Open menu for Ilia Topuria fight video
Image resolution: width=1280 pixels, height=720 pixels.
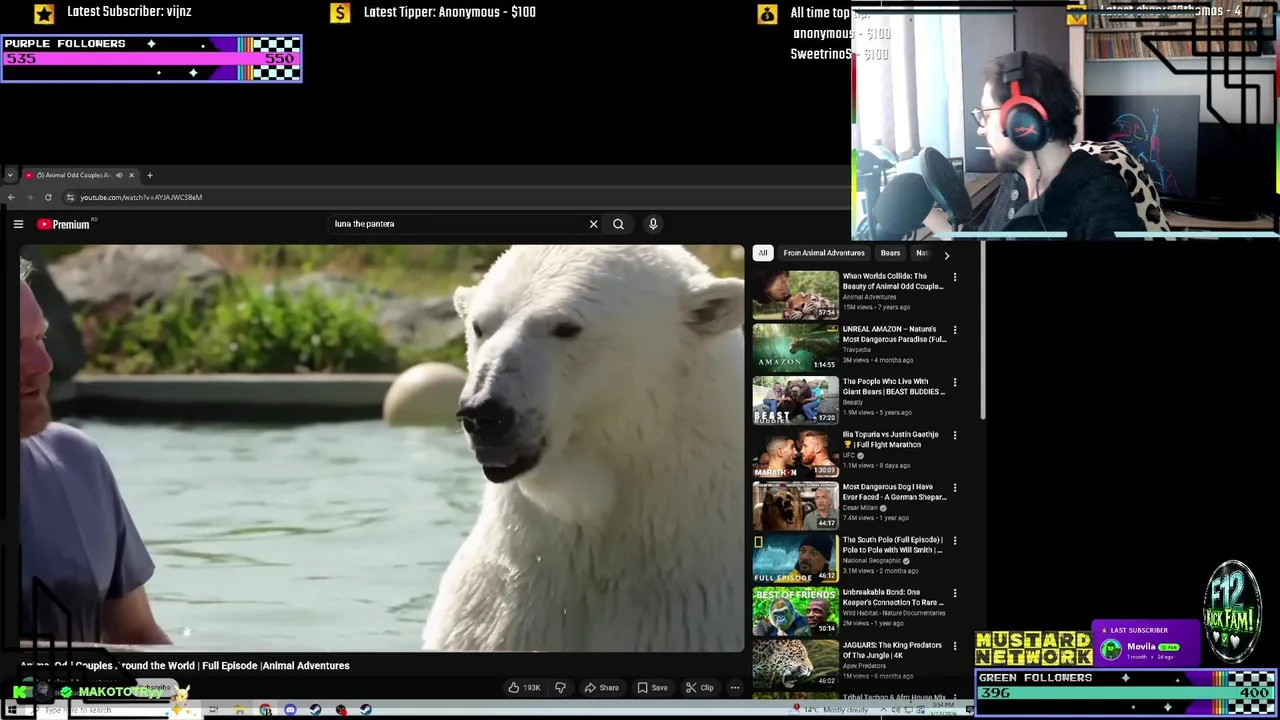[954, 435]
